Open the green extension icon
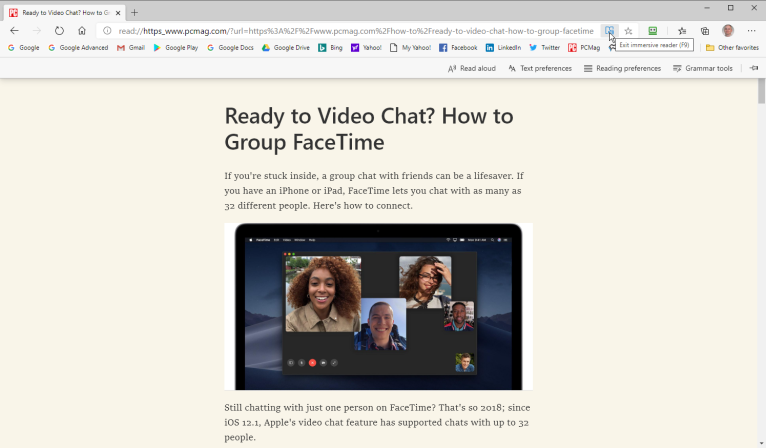 [653, 31]
